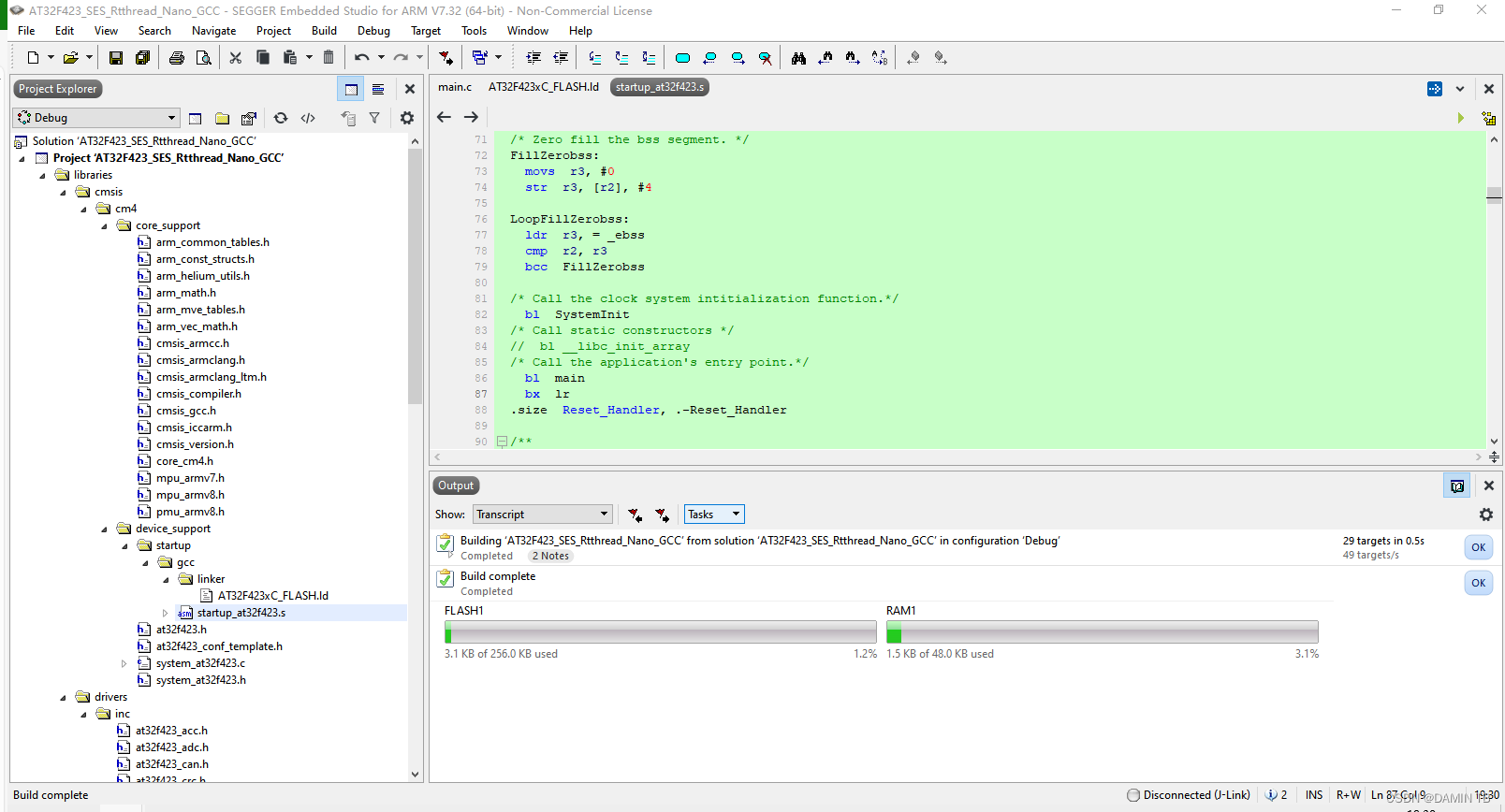Click the Find Previous binoculars icon

point(826,58)
